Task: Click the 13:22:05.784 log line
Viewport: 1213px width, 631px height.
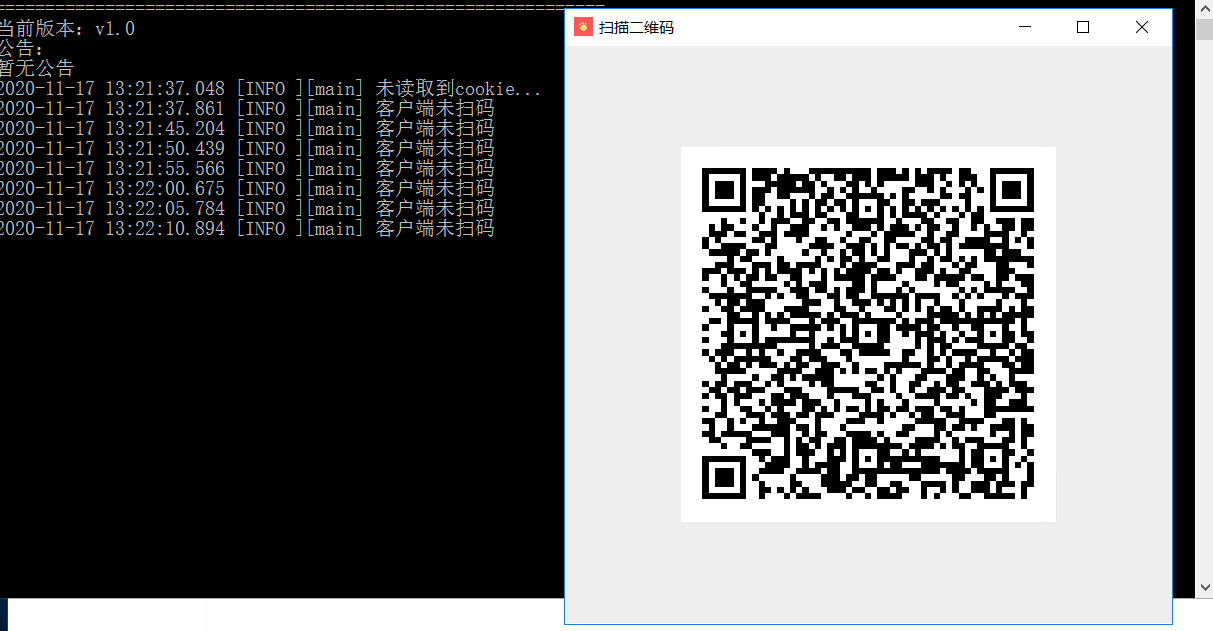Action: 247,209
